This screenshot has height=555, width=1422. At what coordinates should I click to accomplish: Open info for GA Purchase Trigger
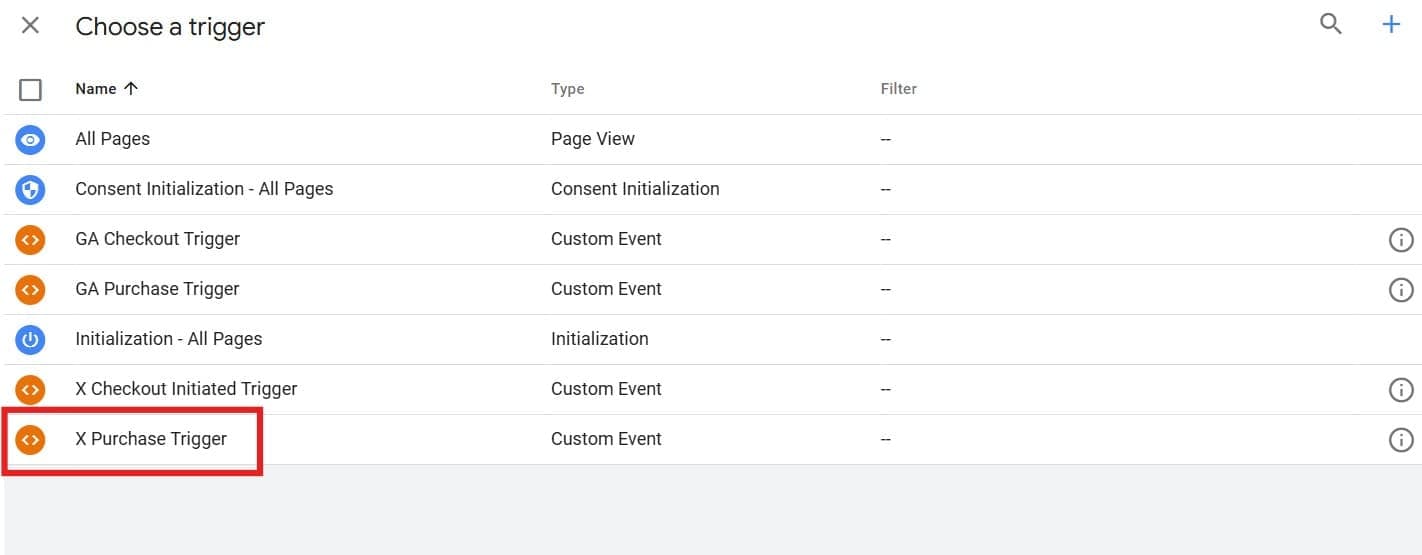[1401, 290]
